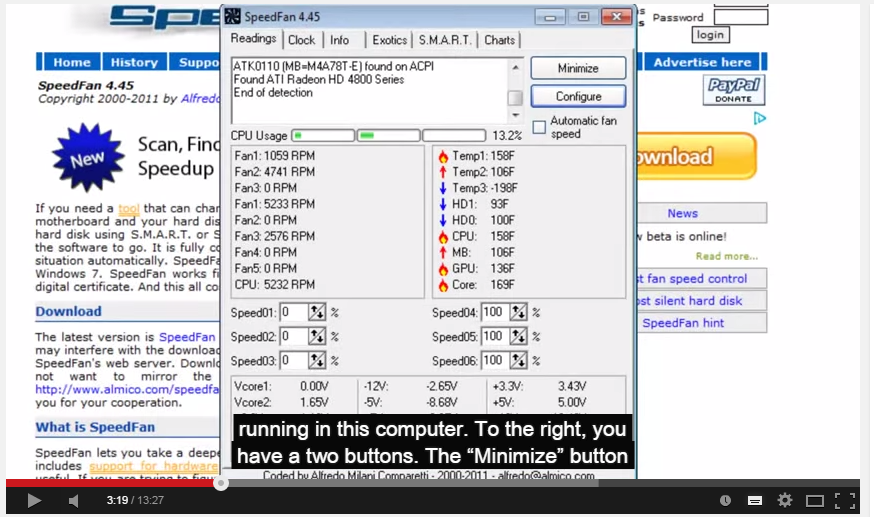Adjust the Speed06 spinner arrows
874x517 pixels.
518,360
